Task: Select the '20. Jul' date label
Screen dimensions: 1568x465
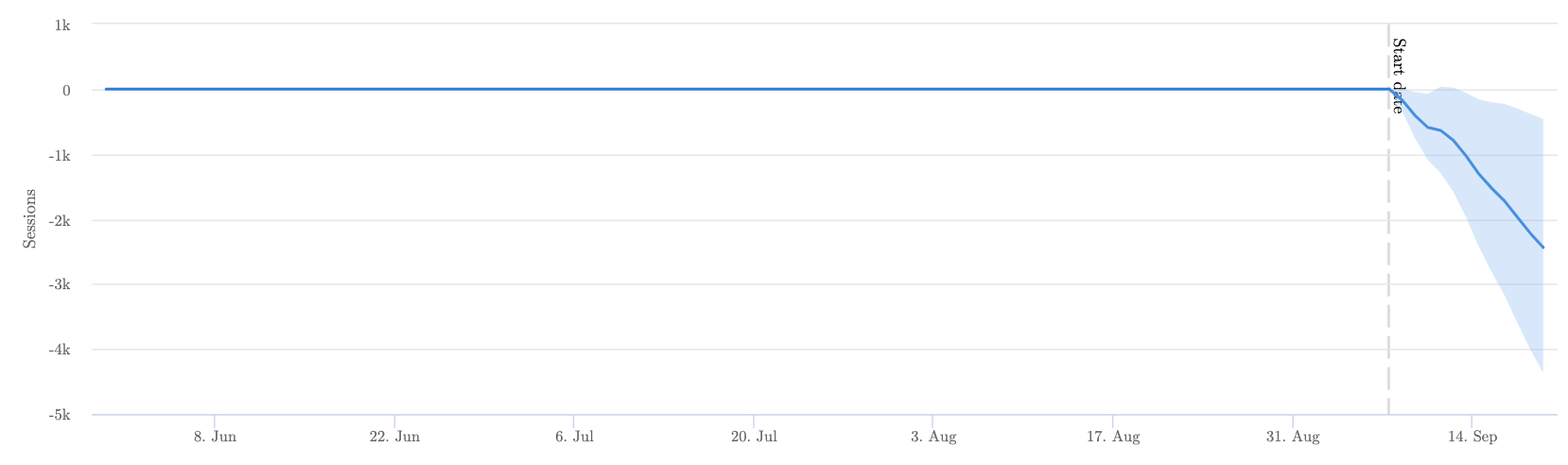Action: [754, 438]
